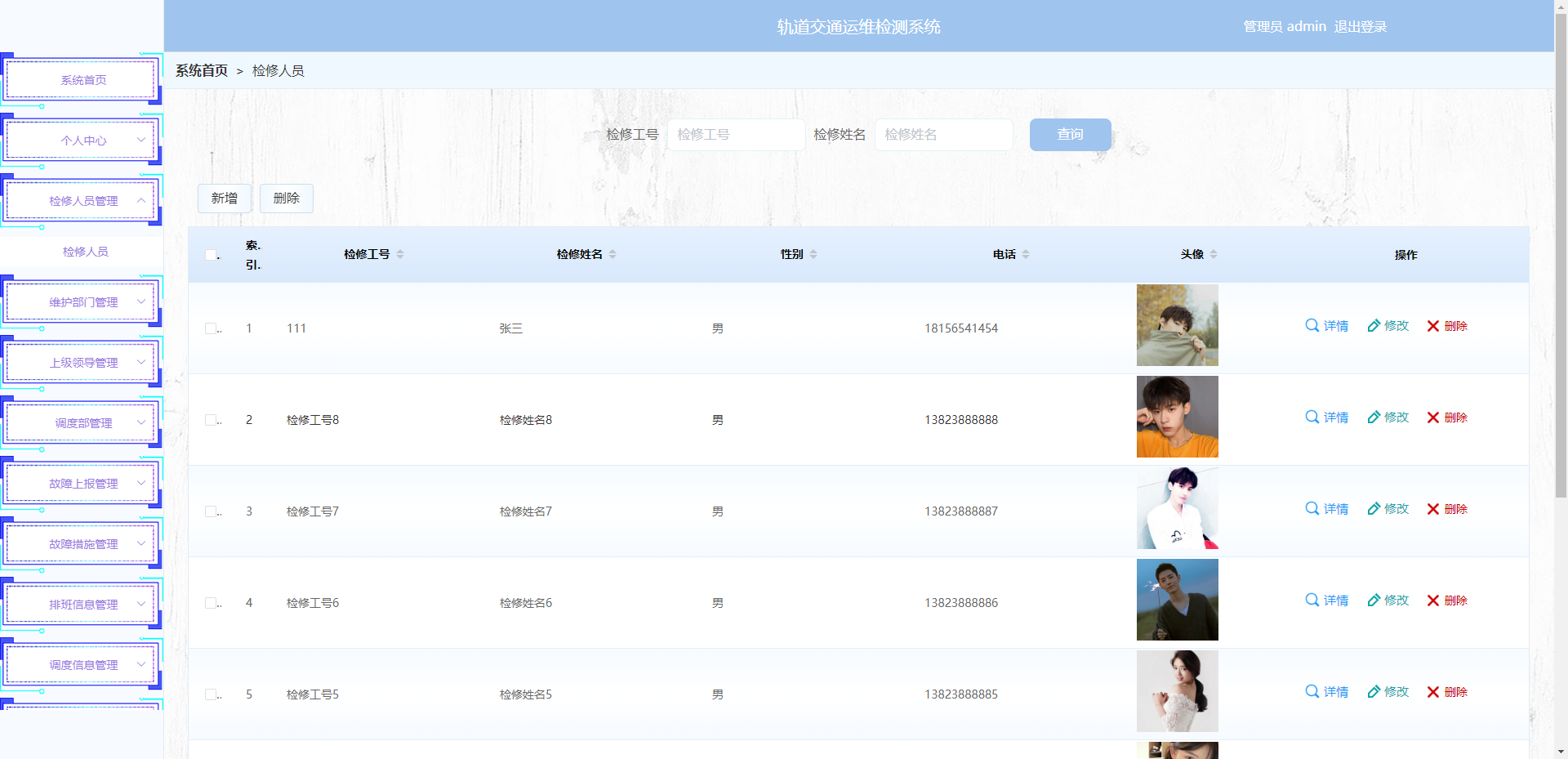The height and width of the screenshot is (759, 1568).
Task: Focus the 检修姓名 search input
Action: [x=944, y=135]
